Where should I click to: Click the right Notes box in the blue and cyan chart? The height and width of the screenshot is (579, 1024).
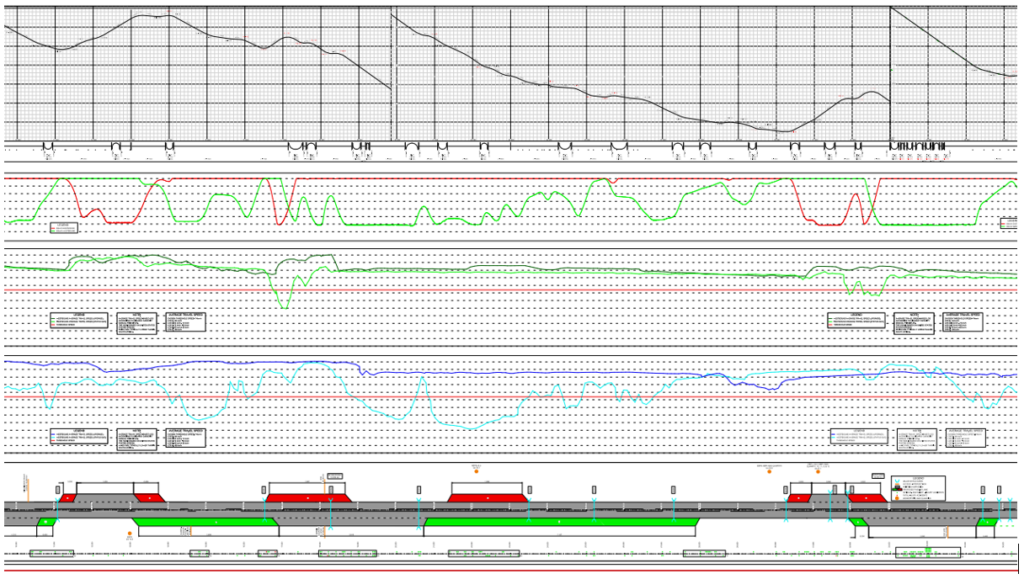tap(915, 437)
